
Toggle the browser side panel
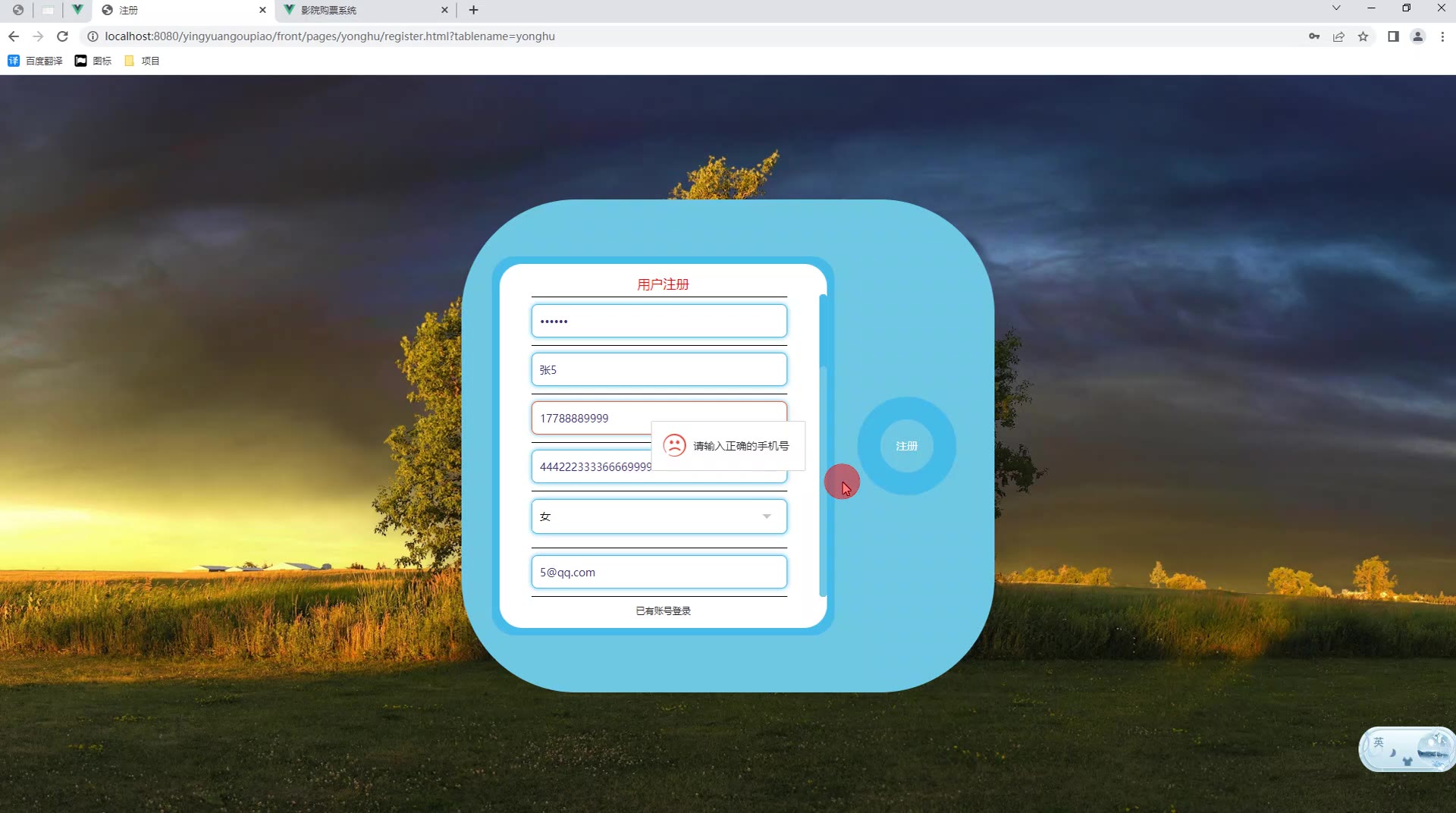(x=1393, y=36)
